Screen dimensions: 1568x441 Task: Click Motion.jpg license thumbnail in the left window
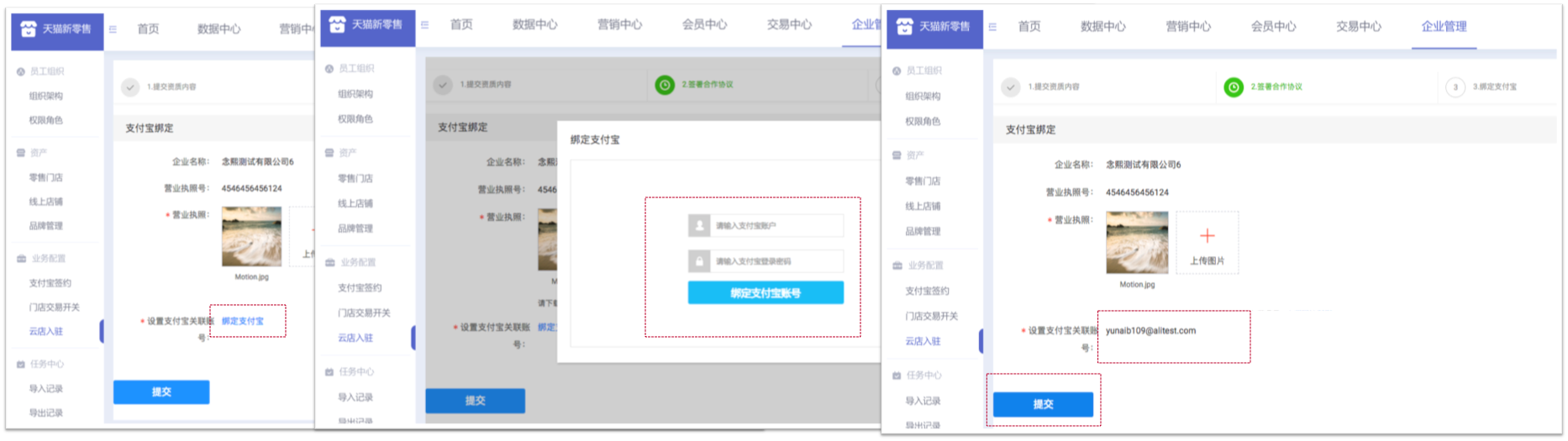point(251,237)
